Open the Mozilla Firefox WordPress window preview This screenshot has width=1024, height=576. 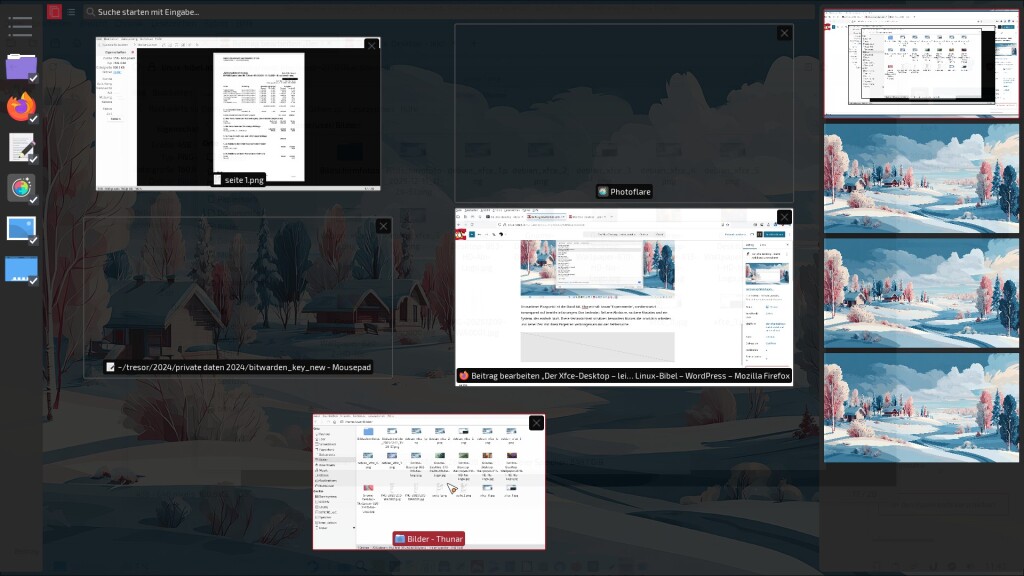point(624,297)
